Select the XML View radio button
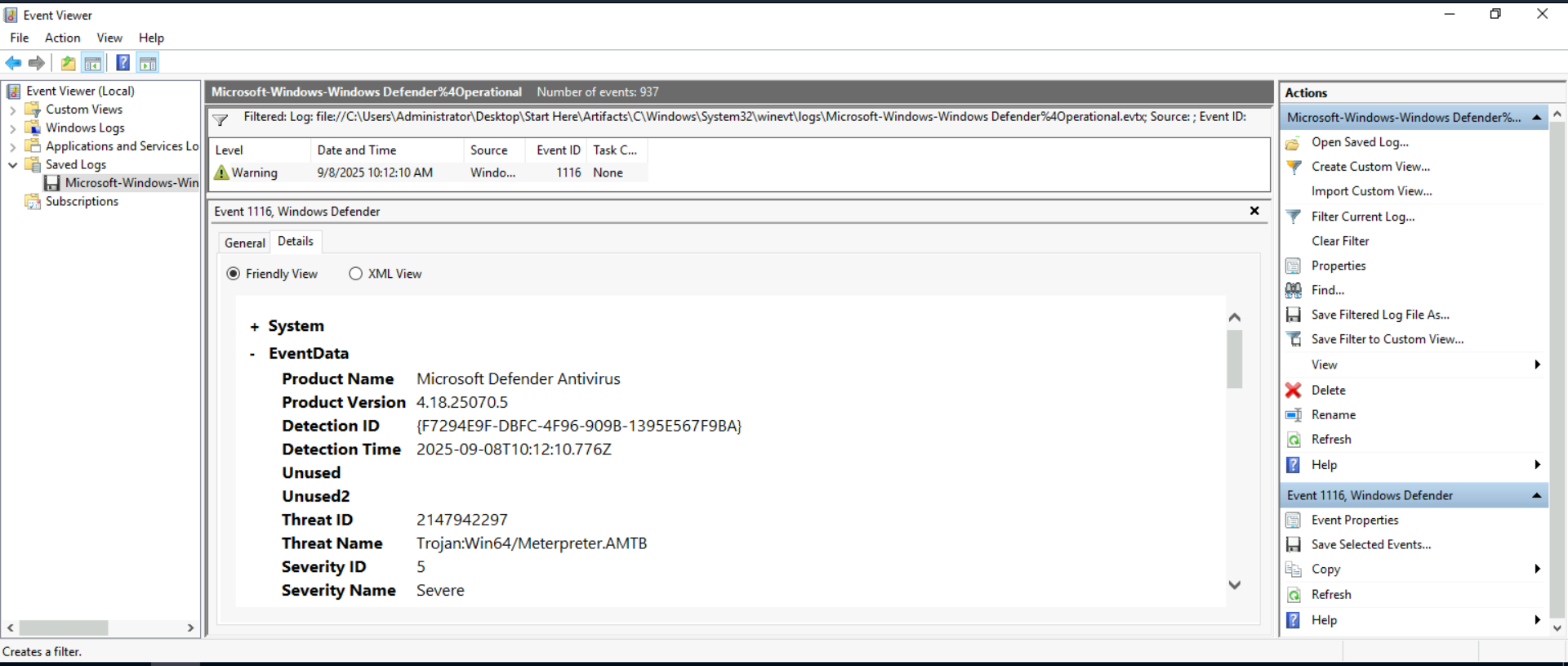Viewport: 1568px width, 666px height. tap(355, 274)
